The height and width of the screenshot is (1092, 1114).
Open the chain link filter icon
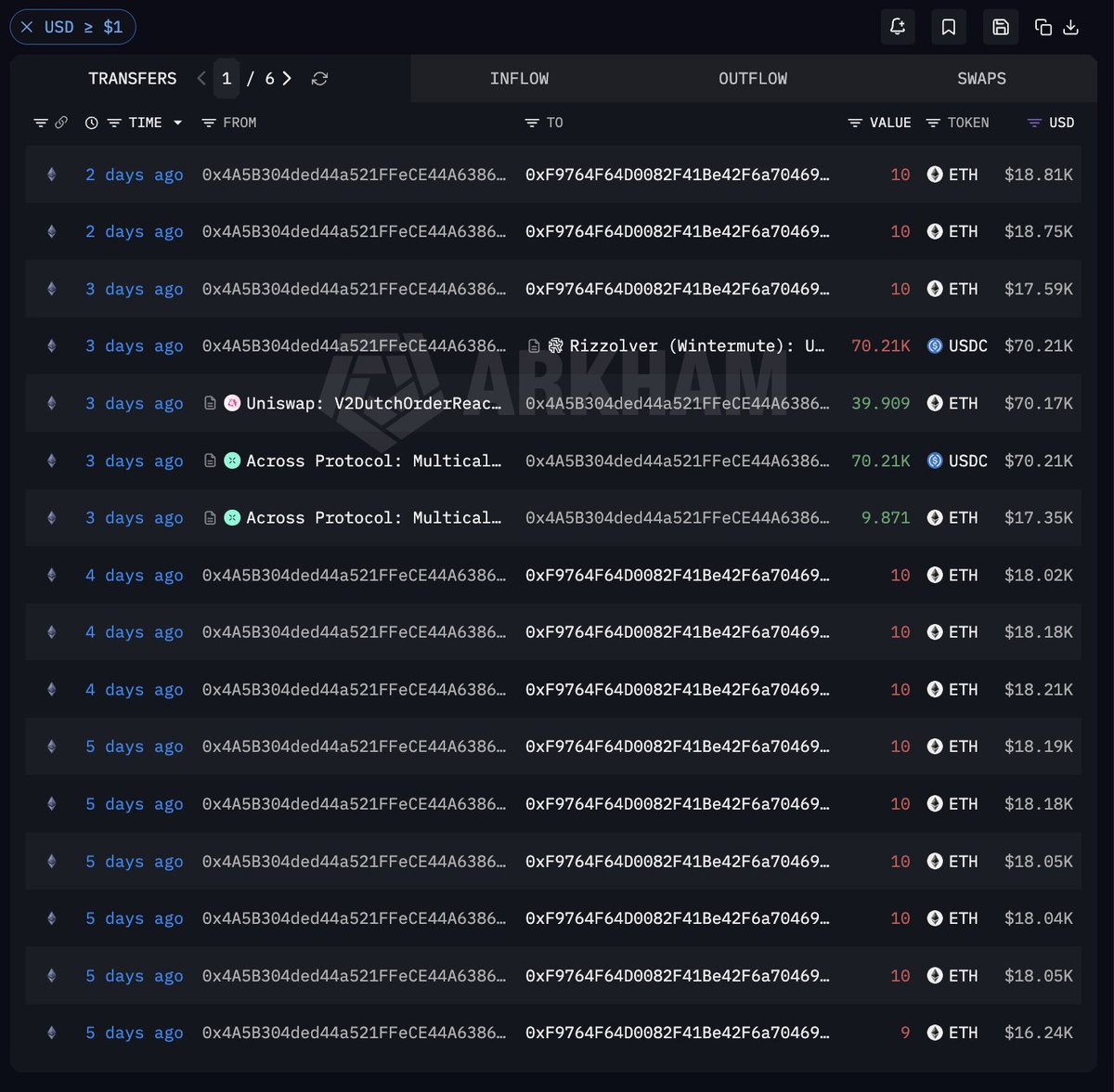[61, 123]
